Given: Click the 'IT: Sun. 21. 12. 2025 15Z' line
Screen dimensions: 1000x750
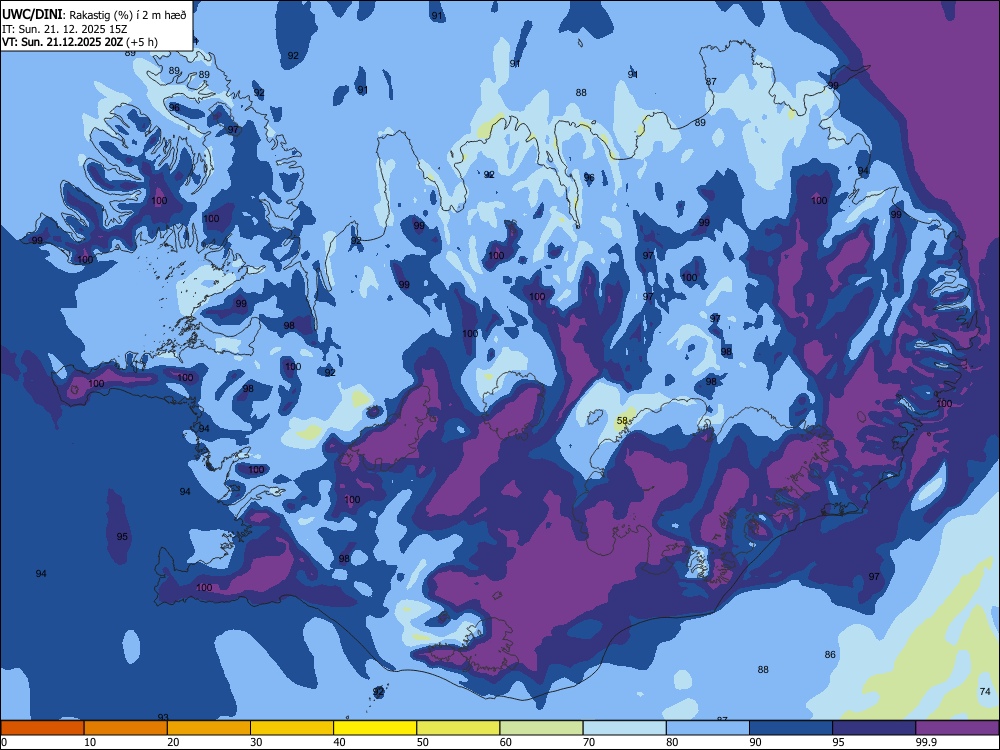Looking at the screenshot, I should point(64,29).
